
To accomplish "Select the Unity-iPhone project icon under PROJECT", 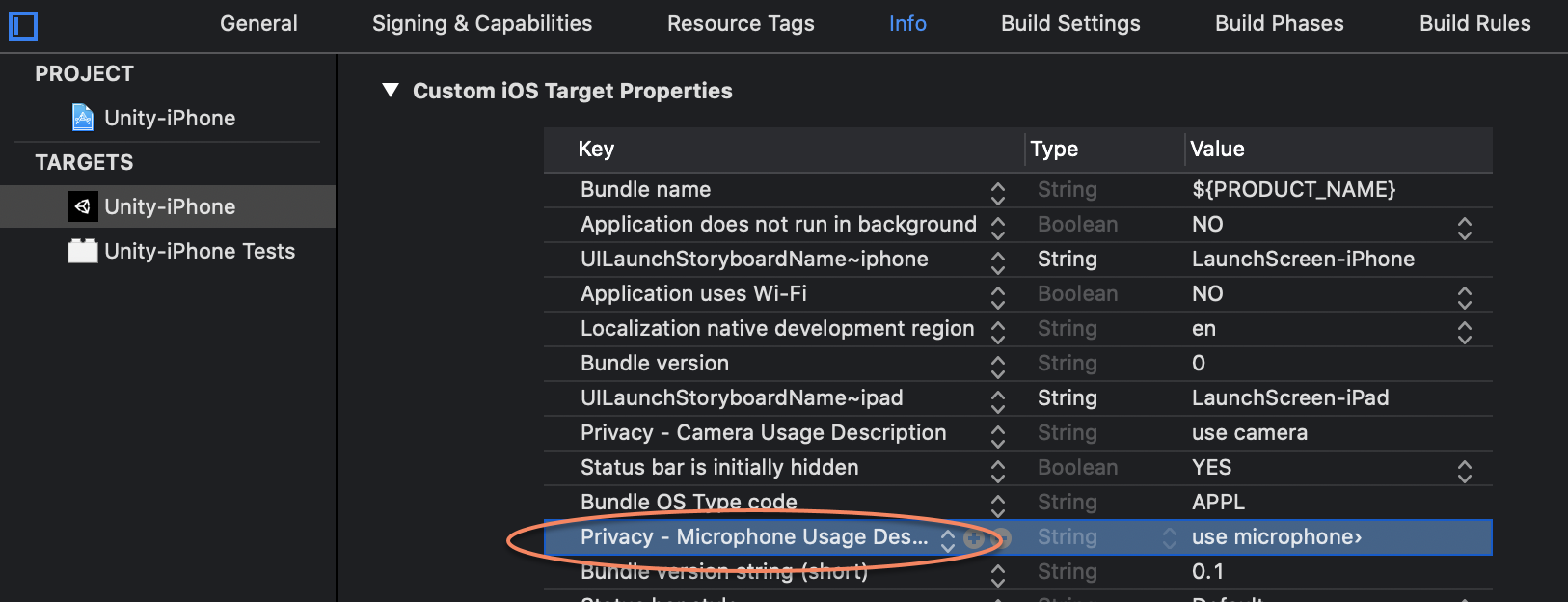I will [83, 117].
